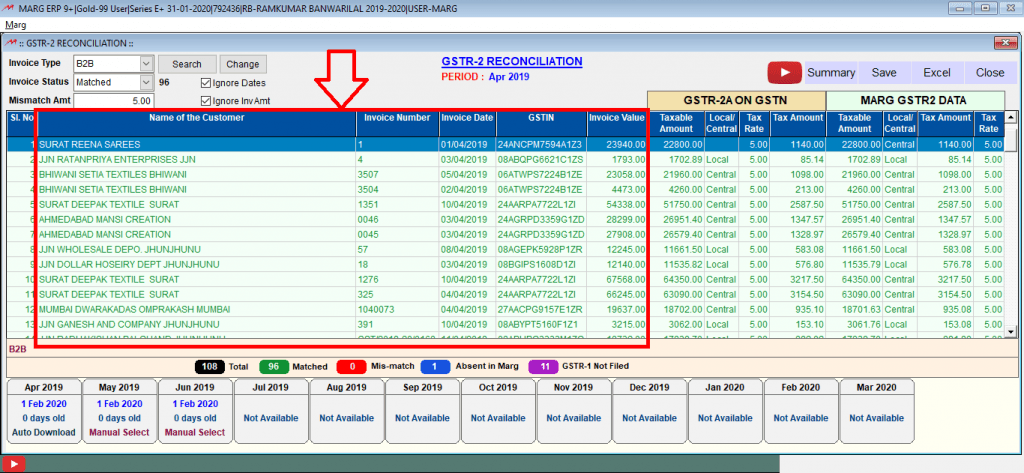The width and height of the screenshot is (1024, 473).
Task: Open the Invoice Type B2B dropdown
Action: (146, 64)
